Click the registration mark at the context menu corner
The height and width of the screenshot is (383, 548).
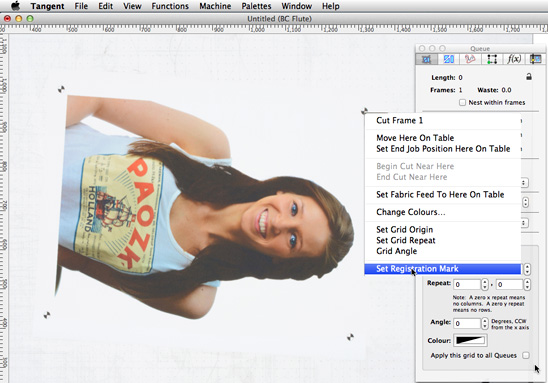[364, 111]
